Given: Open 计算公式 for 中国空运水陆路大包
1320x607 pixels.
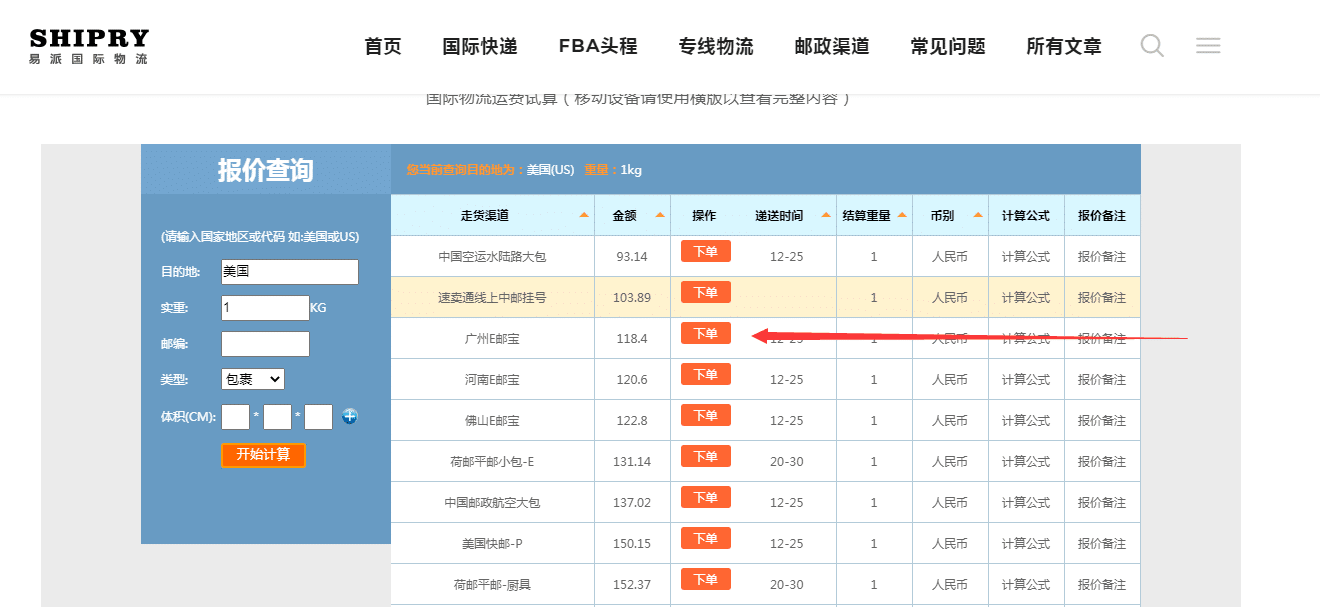Looking at the screenshot, I should click(1026, 257).
